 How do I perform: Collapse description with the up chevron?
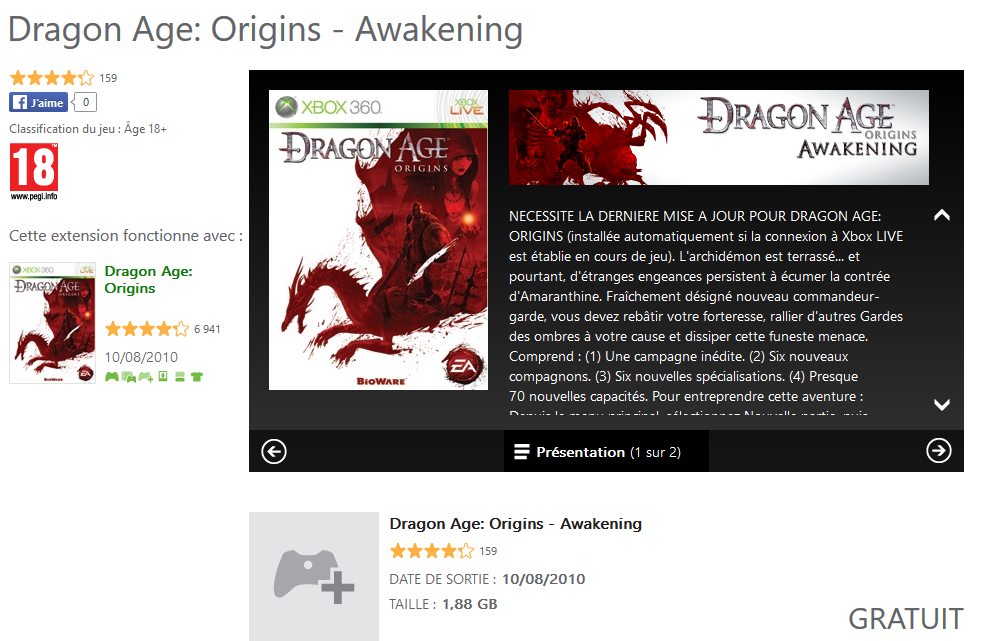942,216
